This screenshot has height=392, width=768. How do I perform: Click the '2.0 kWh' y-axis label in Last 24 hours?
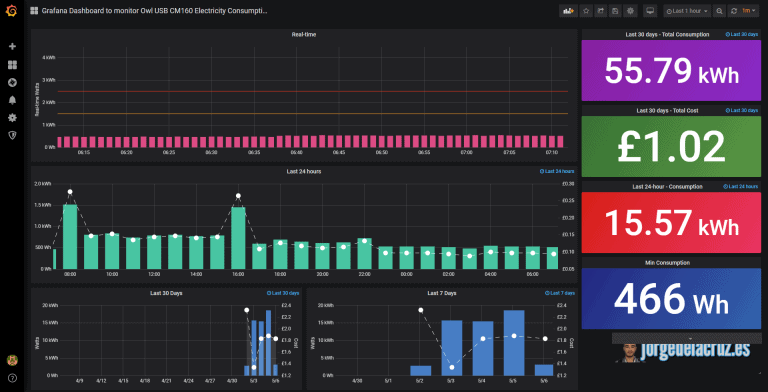43,184
